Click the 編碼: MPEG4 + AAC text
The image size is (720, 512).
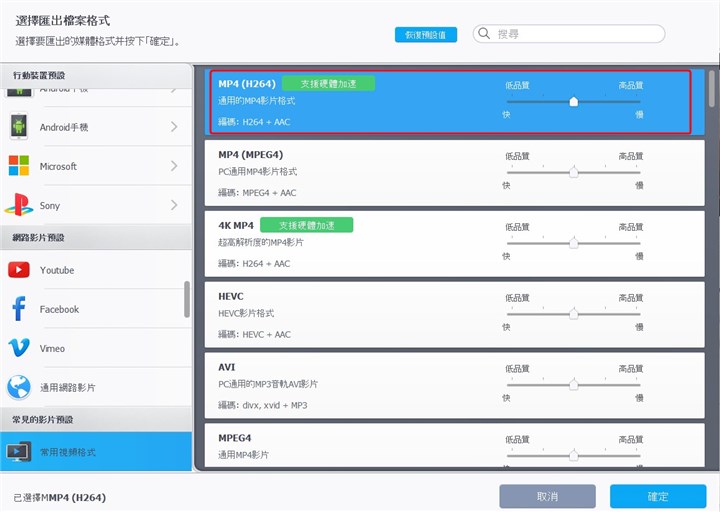(257, 193)
